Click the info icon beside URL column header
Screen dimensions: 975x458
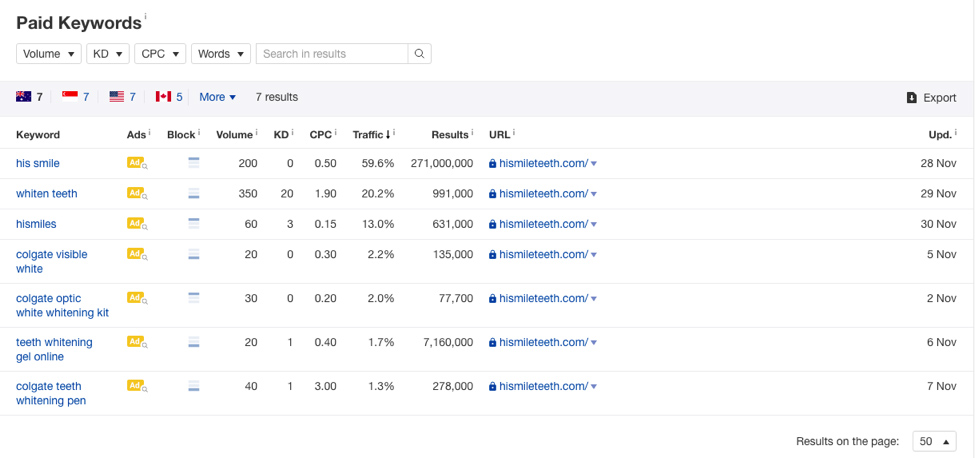tap(514, 132)
